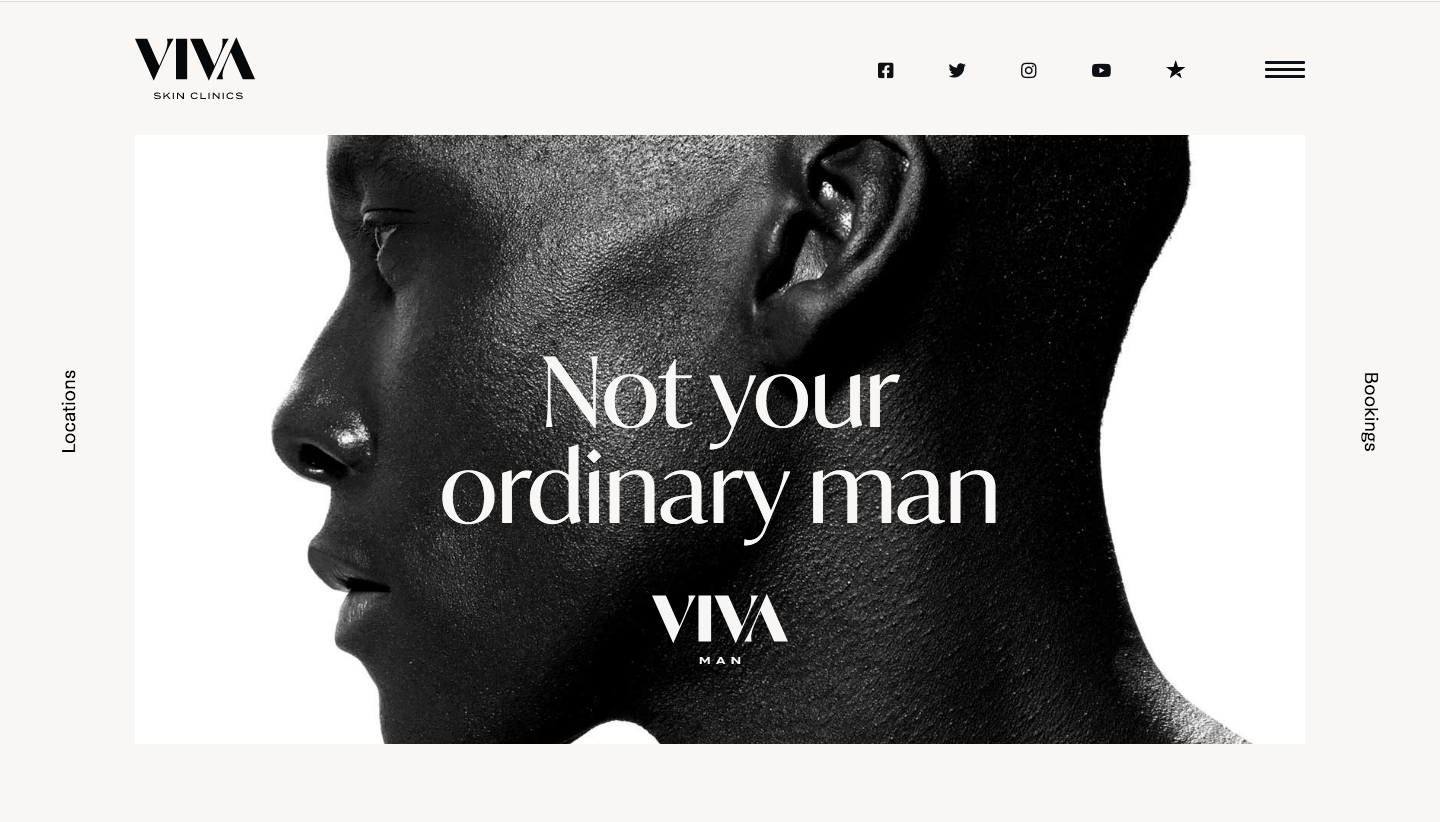Viewport: 1440px width, 822px height.
Task: Click the VIVA header logo lettering
Action: (x=195, y=59)
